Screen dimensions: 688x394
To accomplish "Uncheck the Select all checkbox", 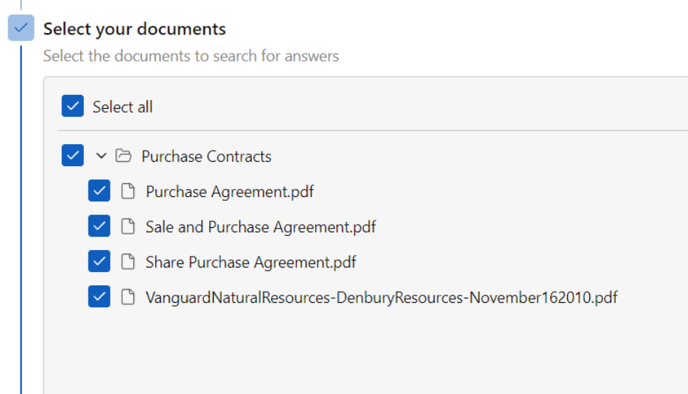I will [x=73, y=106].
